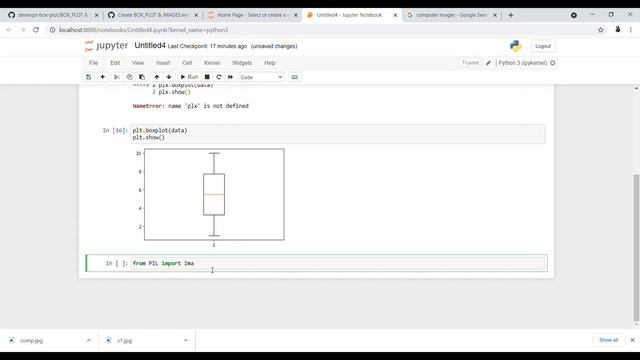Paste cells below icon
640x360 pixels.
click(x=142, y=77)
